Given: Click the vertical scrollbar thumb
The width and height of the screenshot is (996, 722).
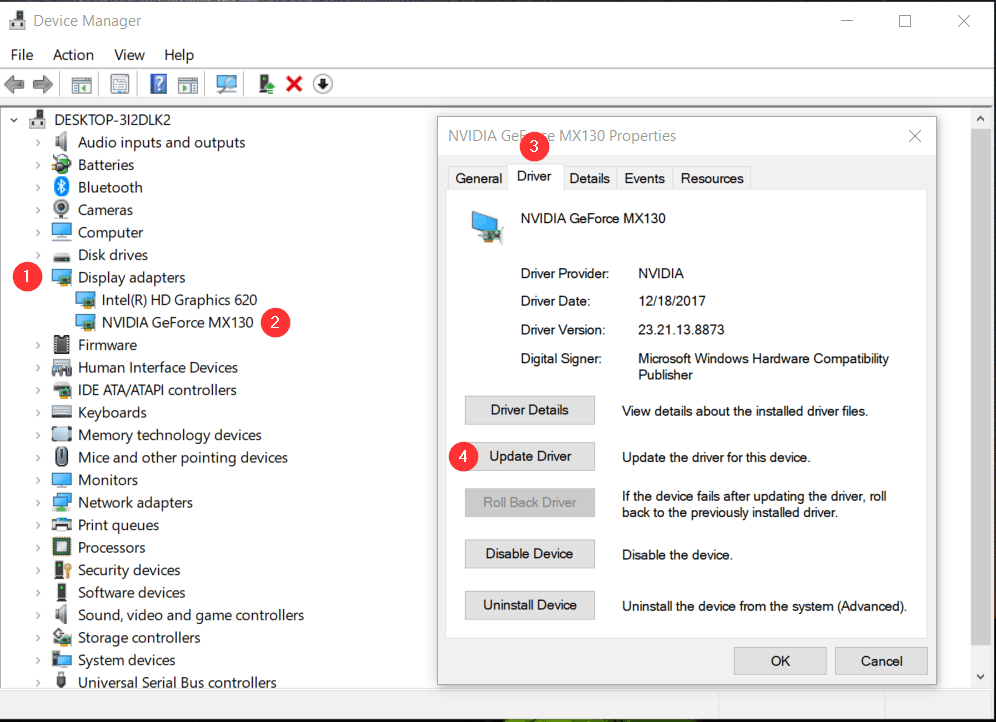Looking at the screenshot, I should [x=980, y=387].
